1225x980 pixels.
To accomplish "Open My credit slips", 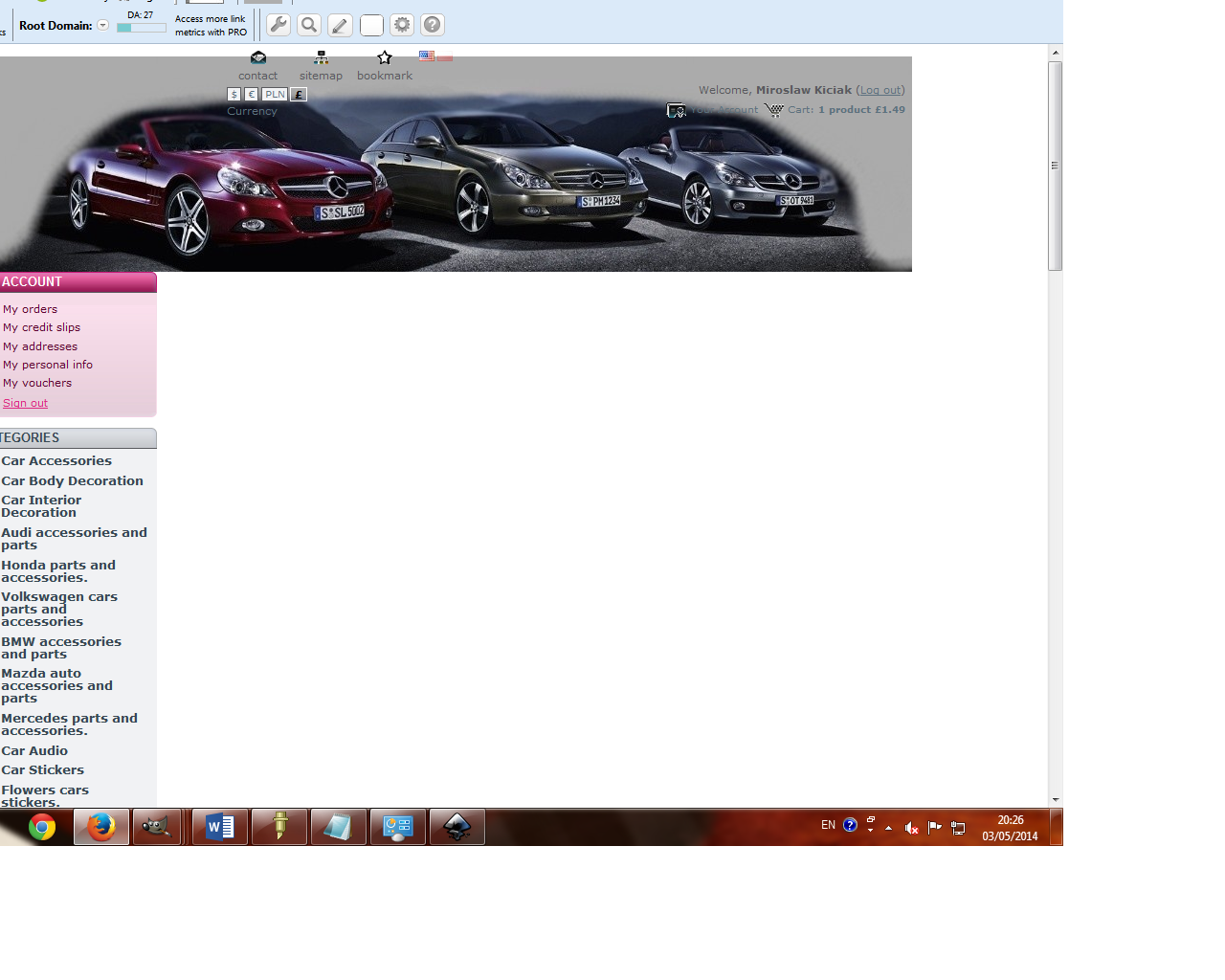I will pos(41,327).
